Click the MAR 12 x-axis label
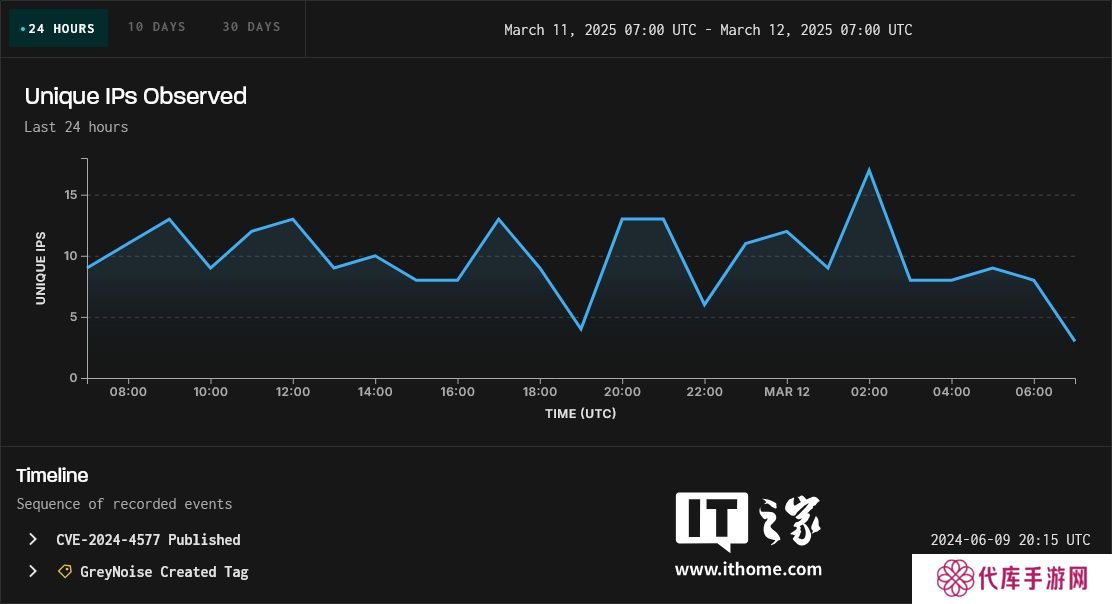1112x604 pixels. click(786, 391)
